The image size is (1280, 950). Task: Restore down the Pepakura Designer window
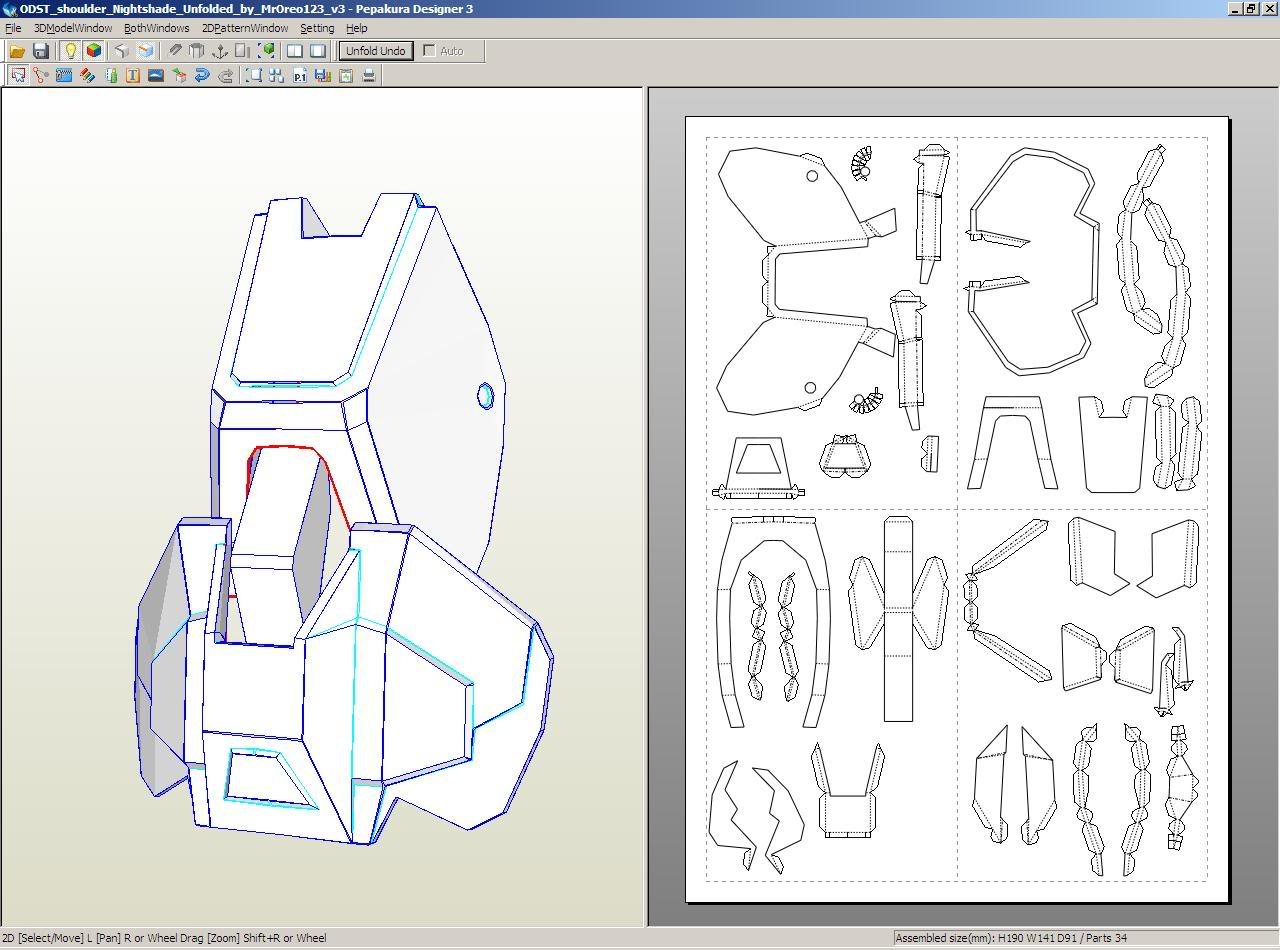(1251, 9)
